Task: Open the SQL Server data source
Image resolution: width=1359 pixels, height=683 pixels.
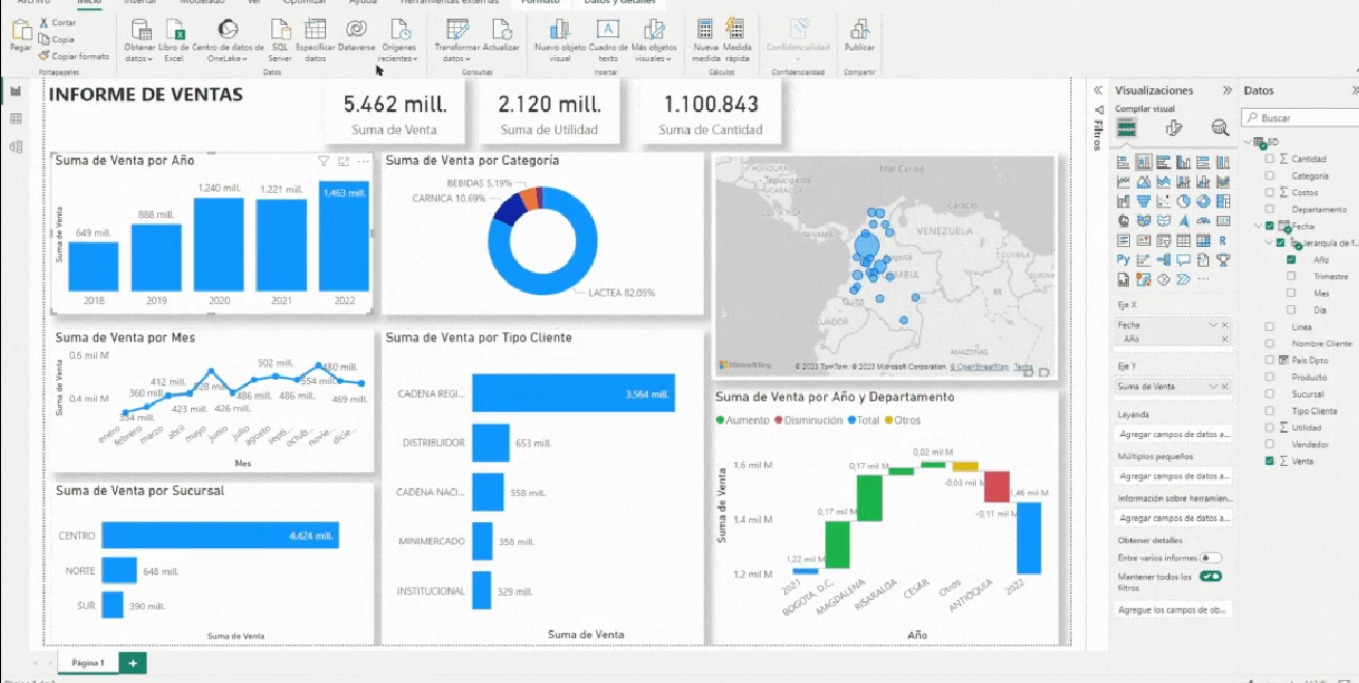Action: [x=279, y=31]
